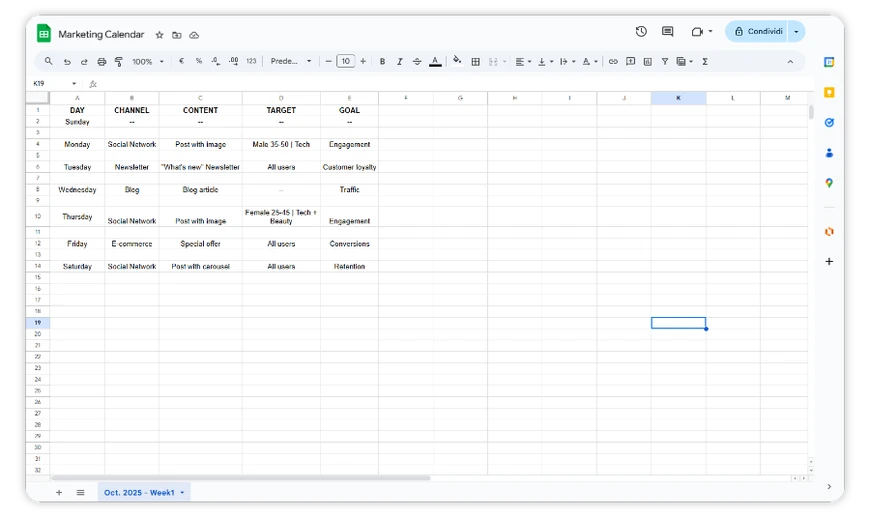Click the orange add-on icon in side panel
This screenshot has height=517, width=870.
(x=829, y=231)
